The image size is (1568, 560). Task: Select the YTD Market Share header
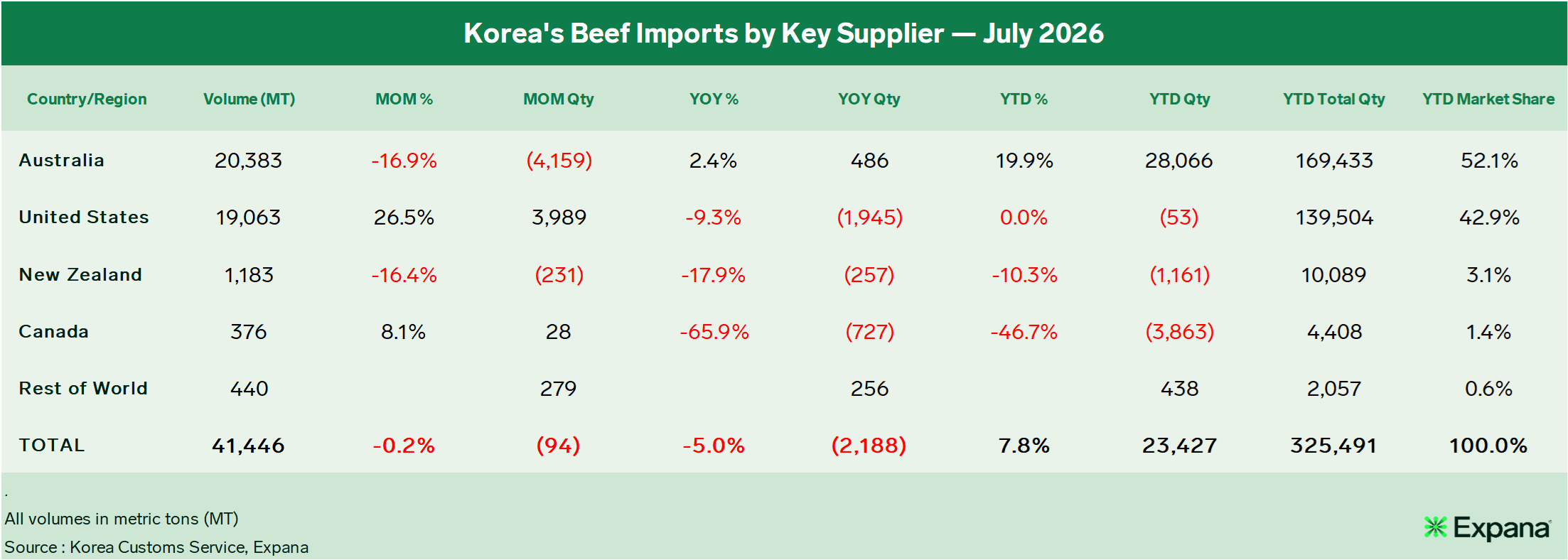1488,99
